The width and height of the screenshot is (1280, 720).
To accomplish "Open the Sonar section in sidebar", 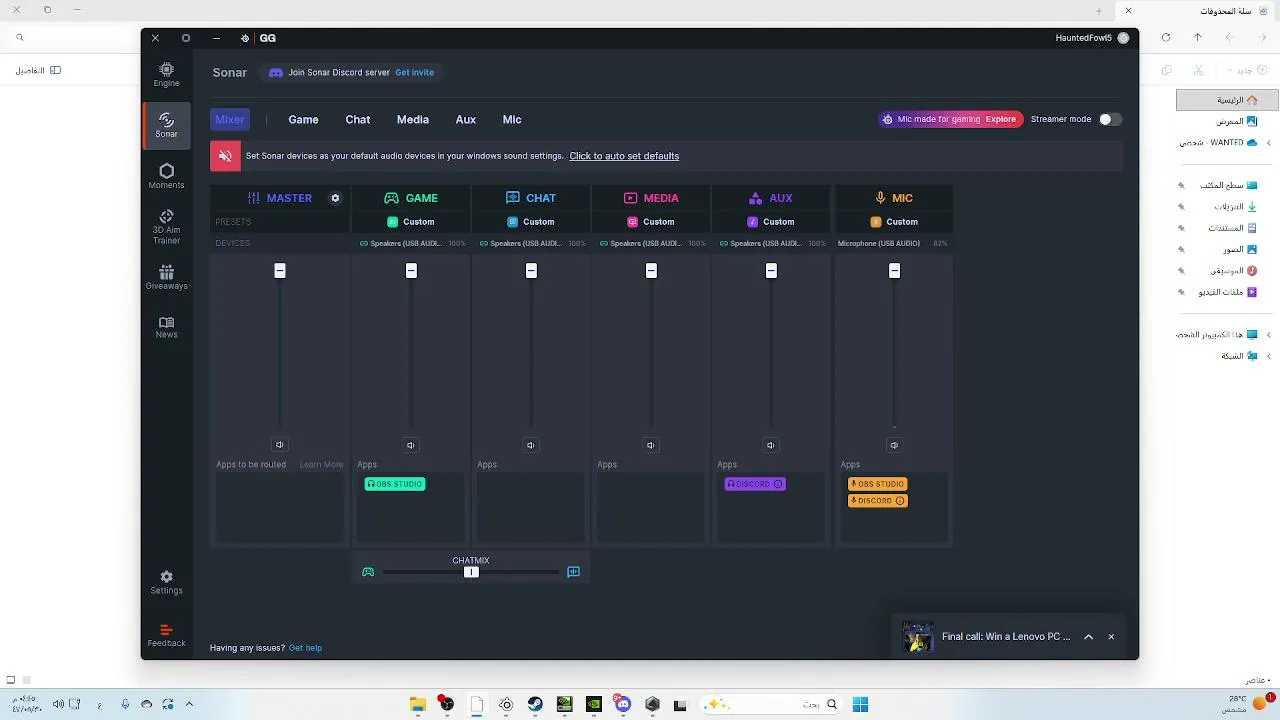I will (x=166, y=125).
